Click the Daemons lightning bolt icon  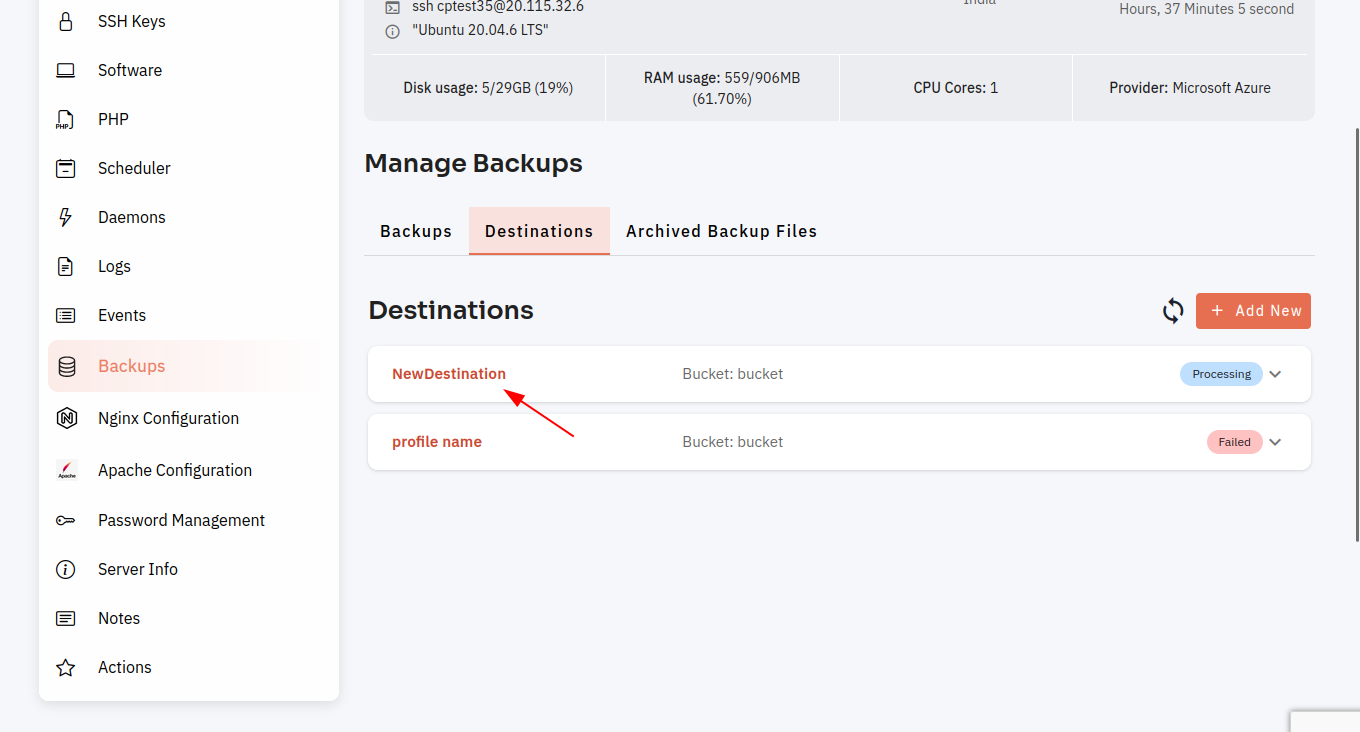click(x=66, y=217)
